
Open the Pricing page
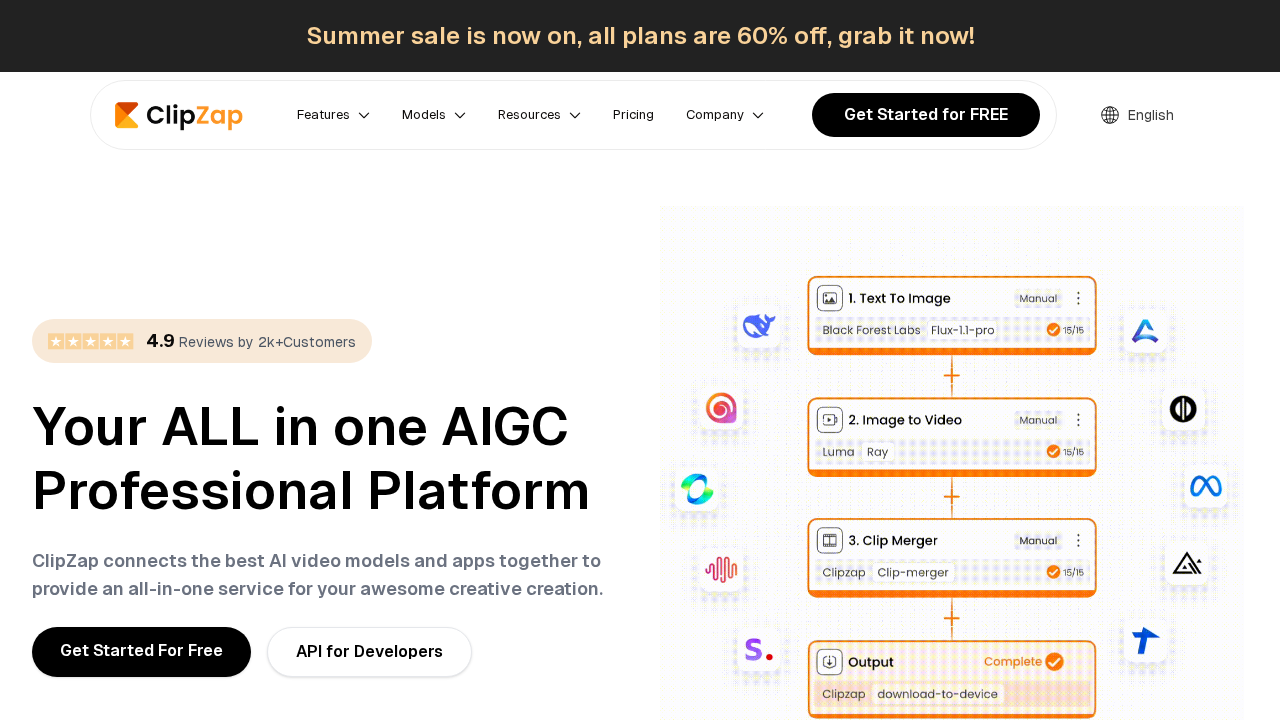click(x=633, y=115)
